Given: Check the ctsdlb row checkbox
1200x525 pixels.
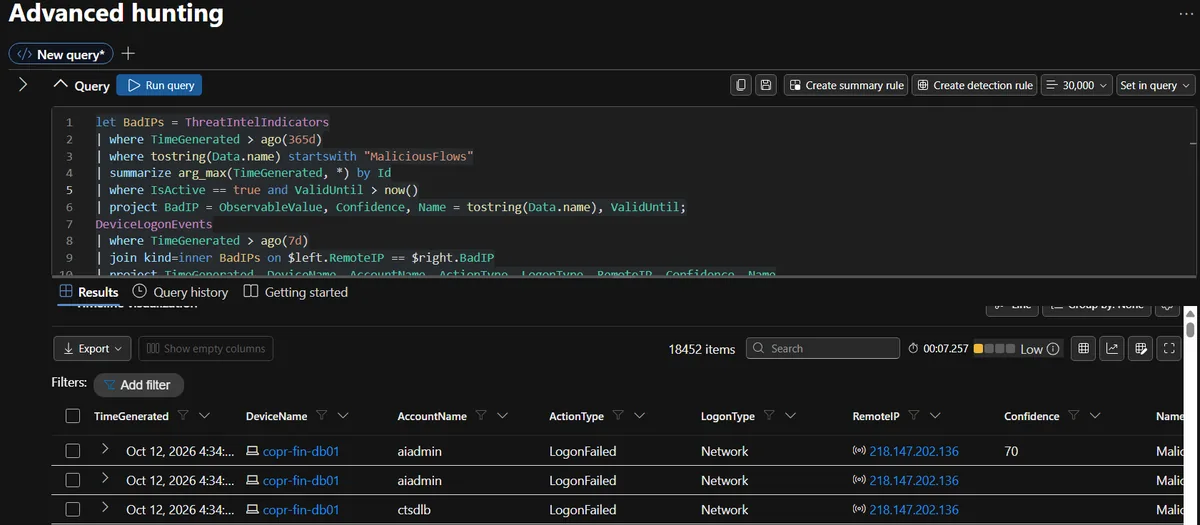Looking at the screenshot, I should click(x=72, y=509).
